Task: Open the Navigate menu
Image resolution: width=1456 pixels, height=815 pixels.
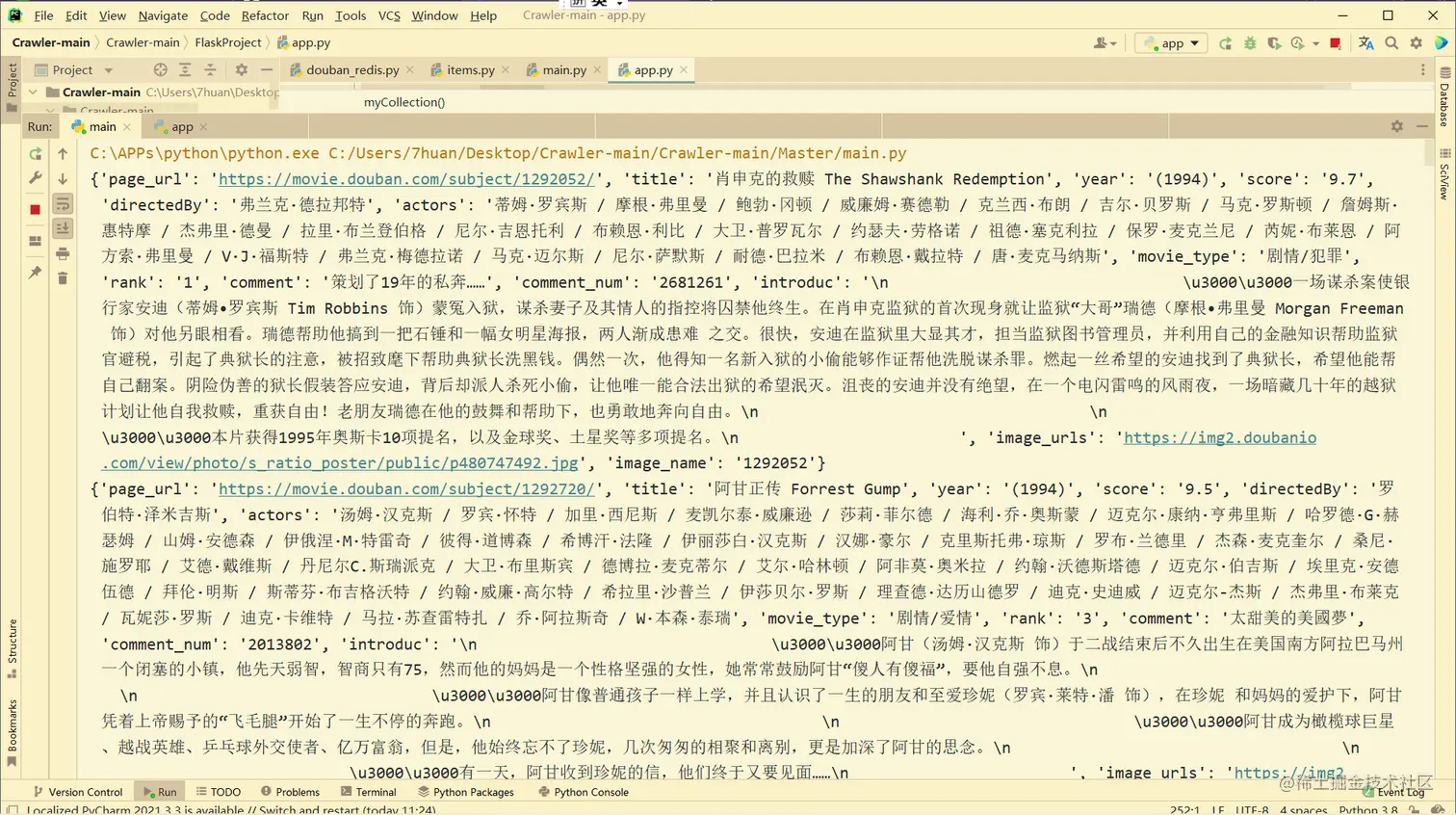Action: [163, 15]
